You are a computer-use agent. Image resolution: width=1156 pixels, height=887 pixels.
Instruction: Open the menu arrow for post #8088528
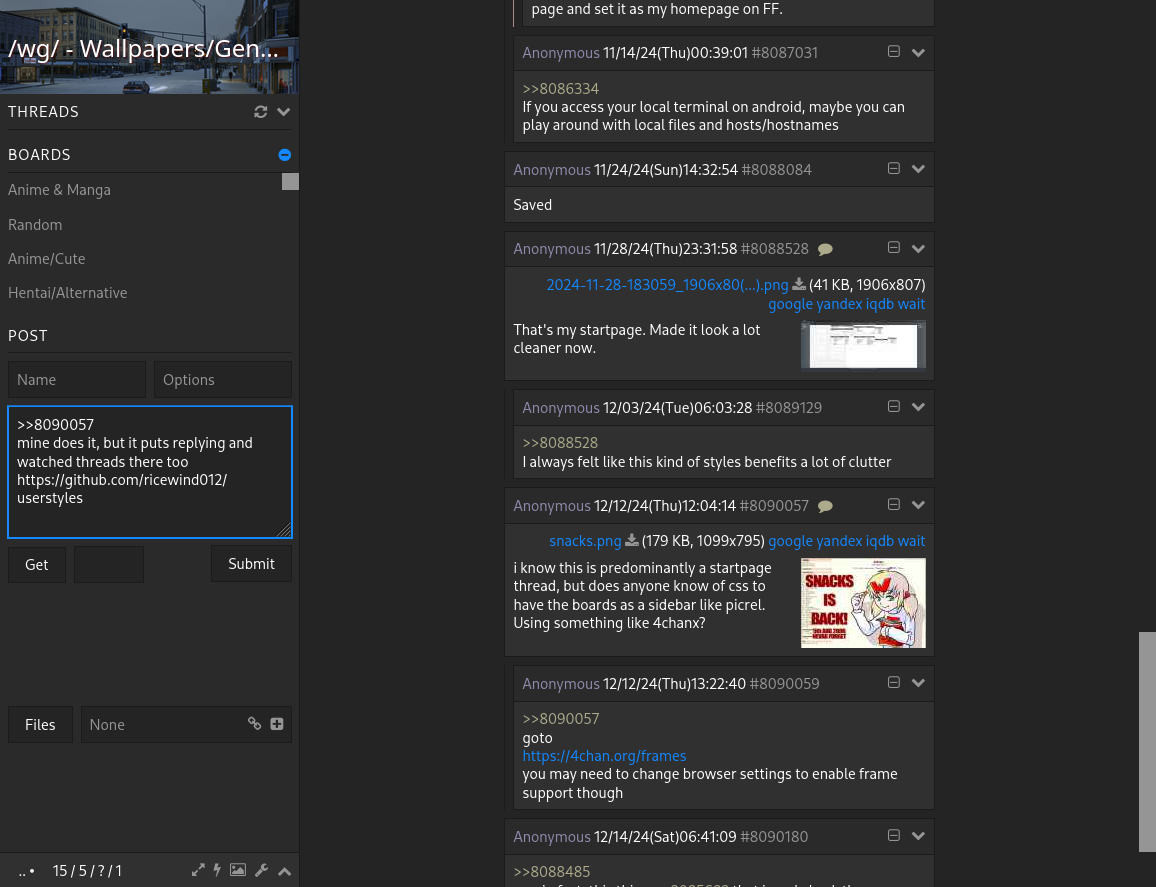coord(918,248)
